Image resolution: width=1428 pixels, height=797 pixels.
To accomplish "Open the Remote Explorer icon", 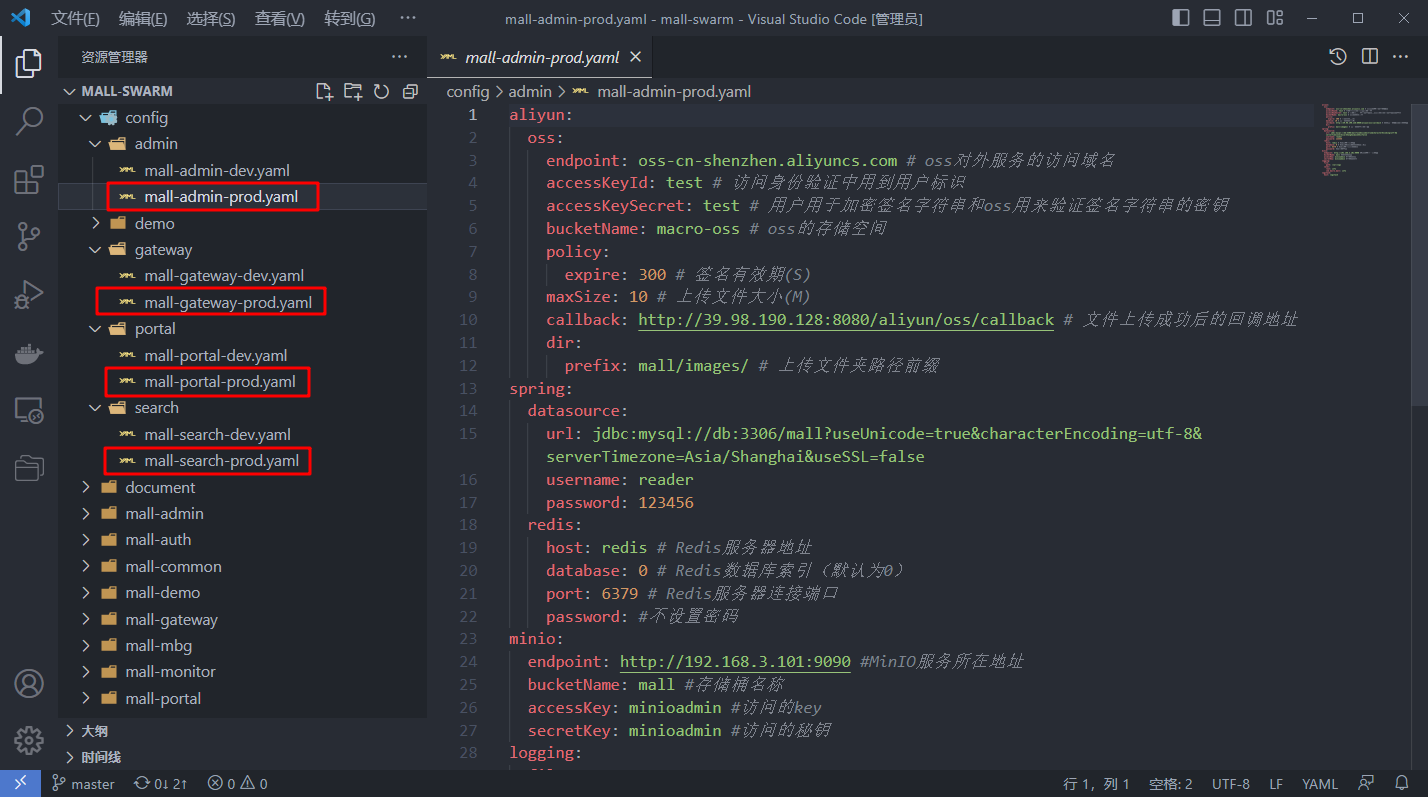I will tap(29, 410).
